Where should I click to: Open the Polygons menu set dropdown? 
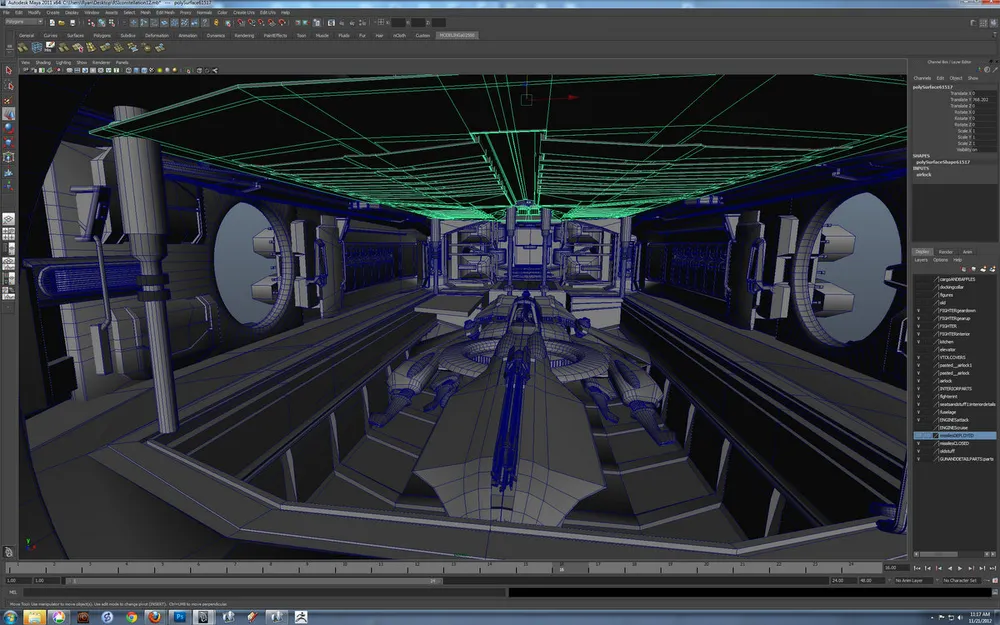click(x=24, y=21)
